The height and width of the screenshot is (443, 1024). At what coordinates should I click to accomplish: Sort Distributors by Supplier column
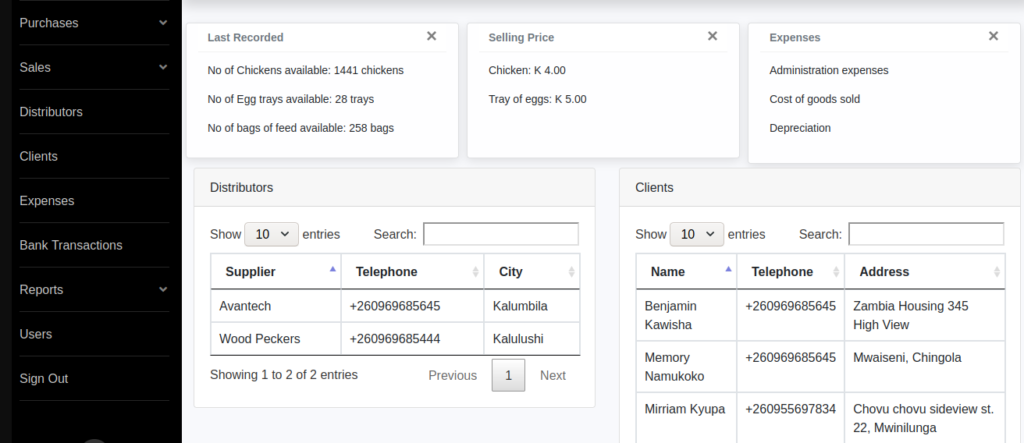tap(276, 272)
